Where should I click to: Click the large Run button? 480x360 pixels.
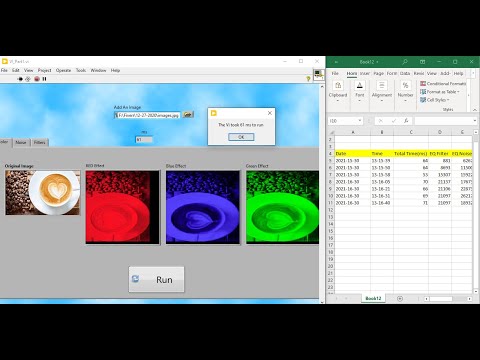[x=156, y=279]
